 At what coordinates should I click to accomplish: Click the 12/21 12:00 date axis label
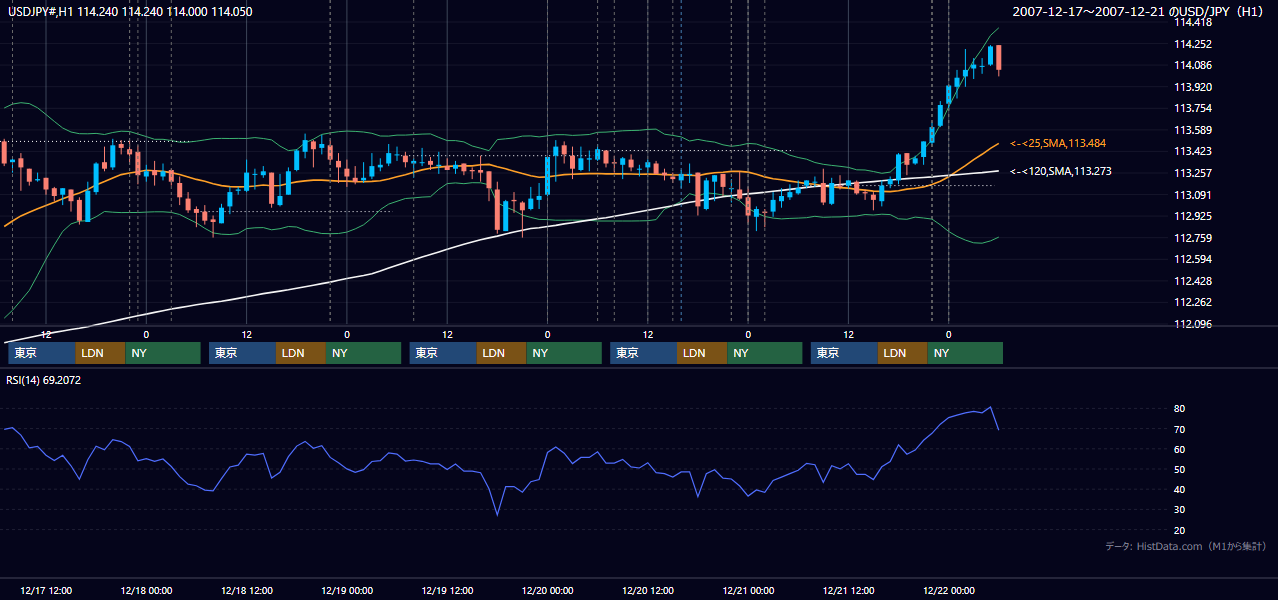coord(848,591)
